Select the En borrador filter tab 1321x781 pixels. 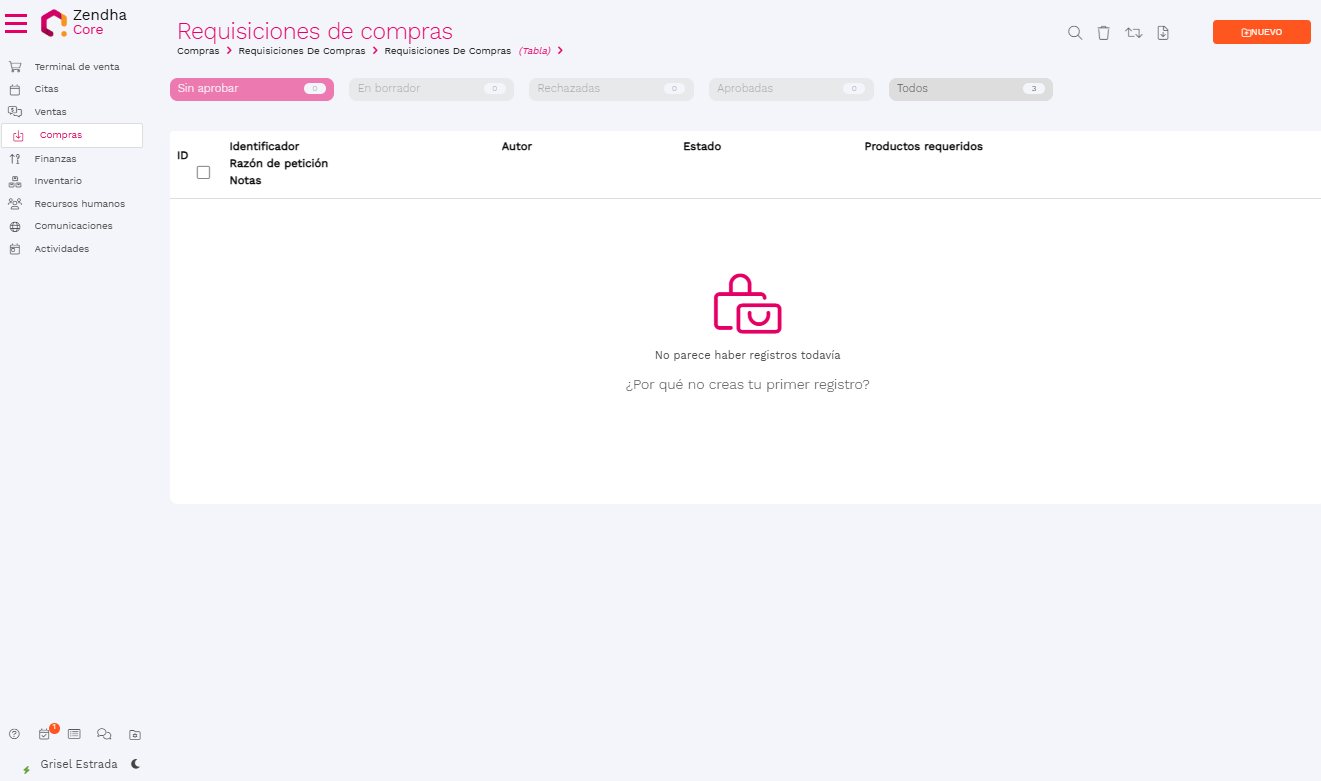tap(430, 89)
